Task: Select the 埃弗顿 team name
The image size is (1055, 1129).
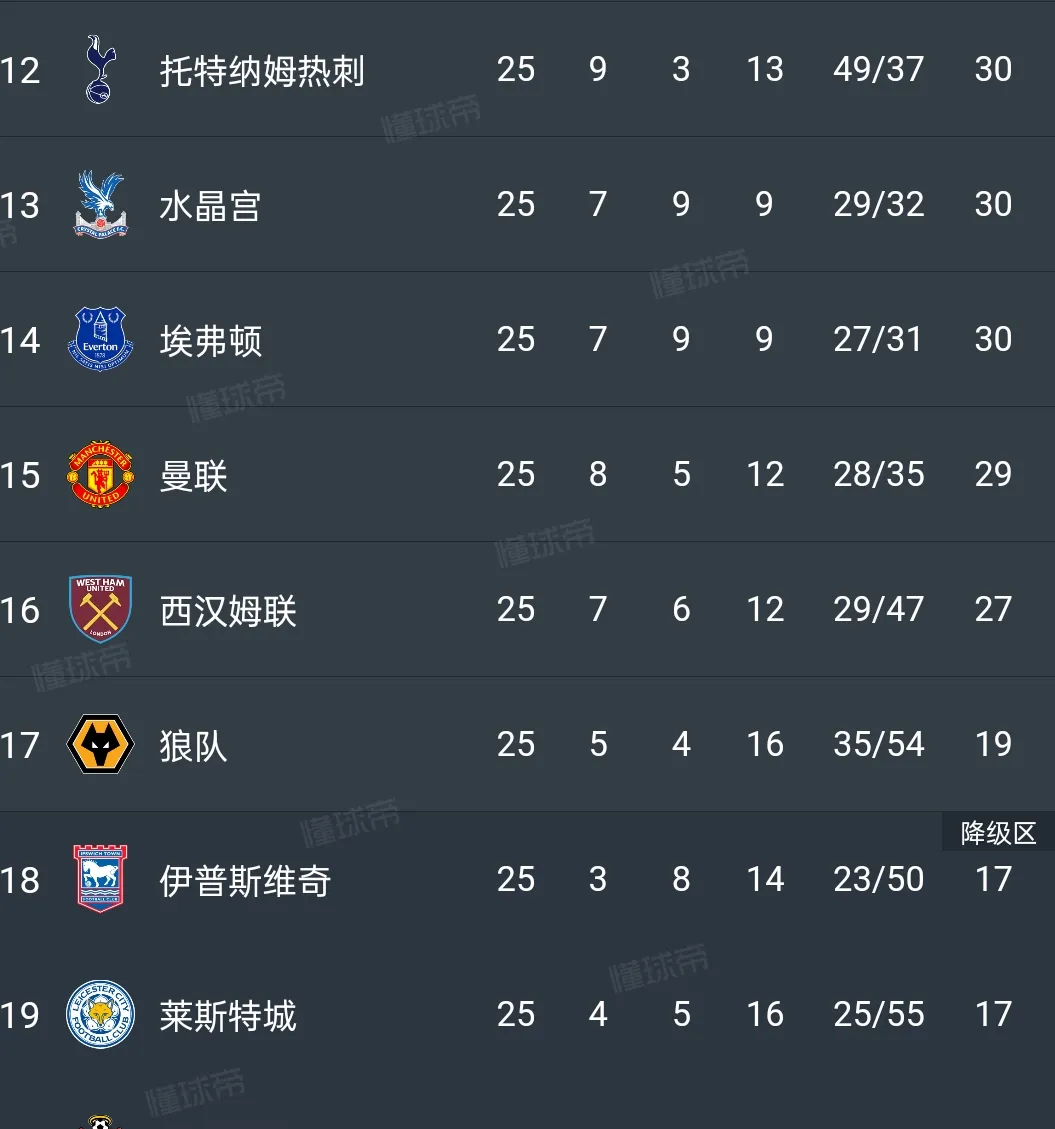Action: click(210, 341)
